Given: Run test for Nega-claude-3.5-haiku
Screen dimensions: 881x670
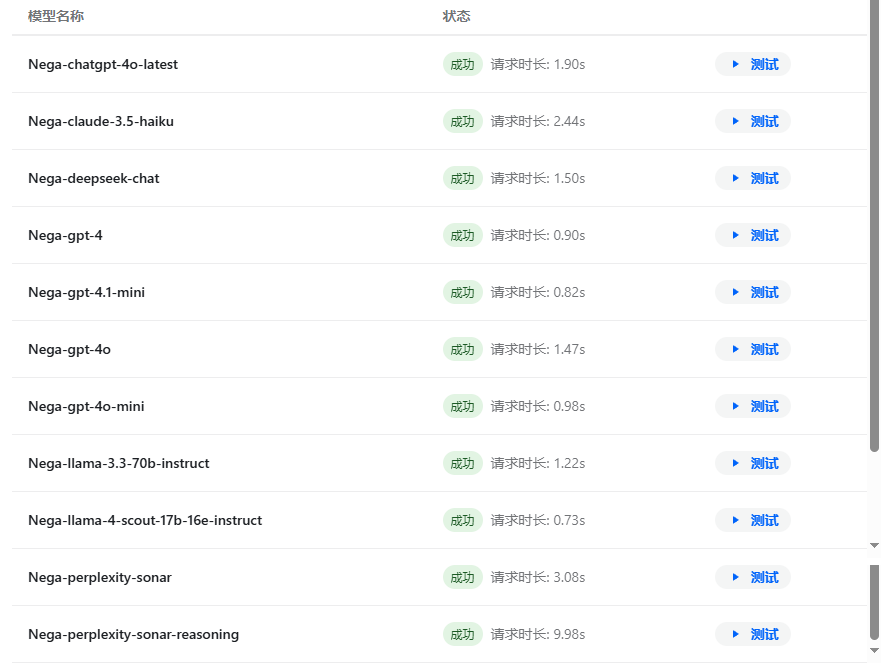Looking at the screenshot, I should [752, 121].
